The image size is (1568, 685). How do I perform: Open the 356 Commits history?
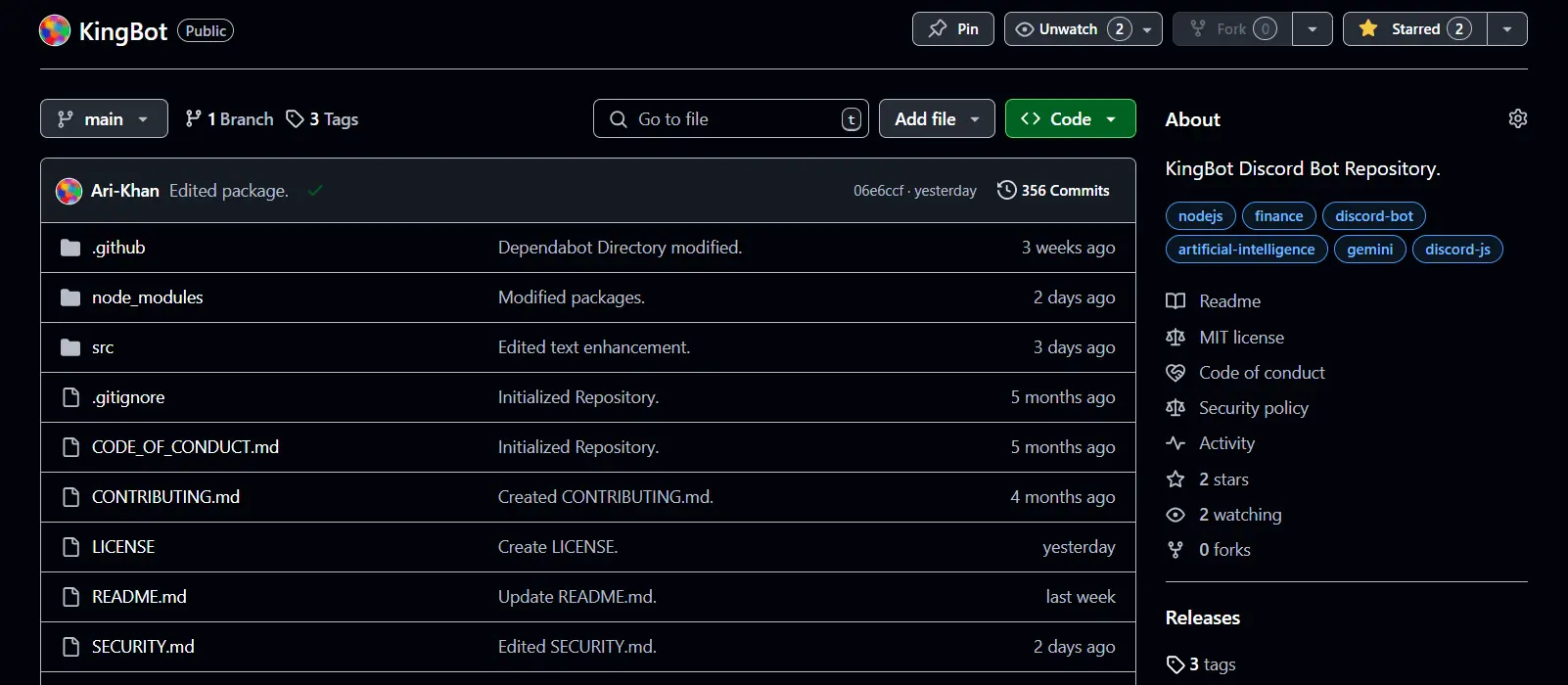1053,191
